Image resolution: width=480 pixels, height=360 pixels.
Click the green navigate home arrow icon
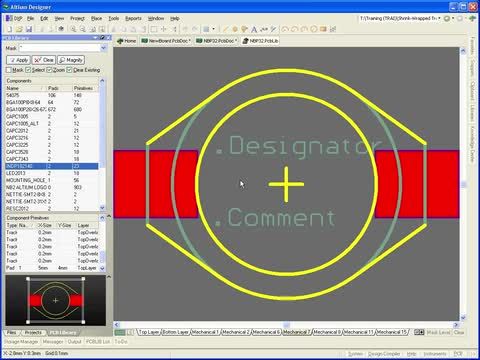pos(472,18)
